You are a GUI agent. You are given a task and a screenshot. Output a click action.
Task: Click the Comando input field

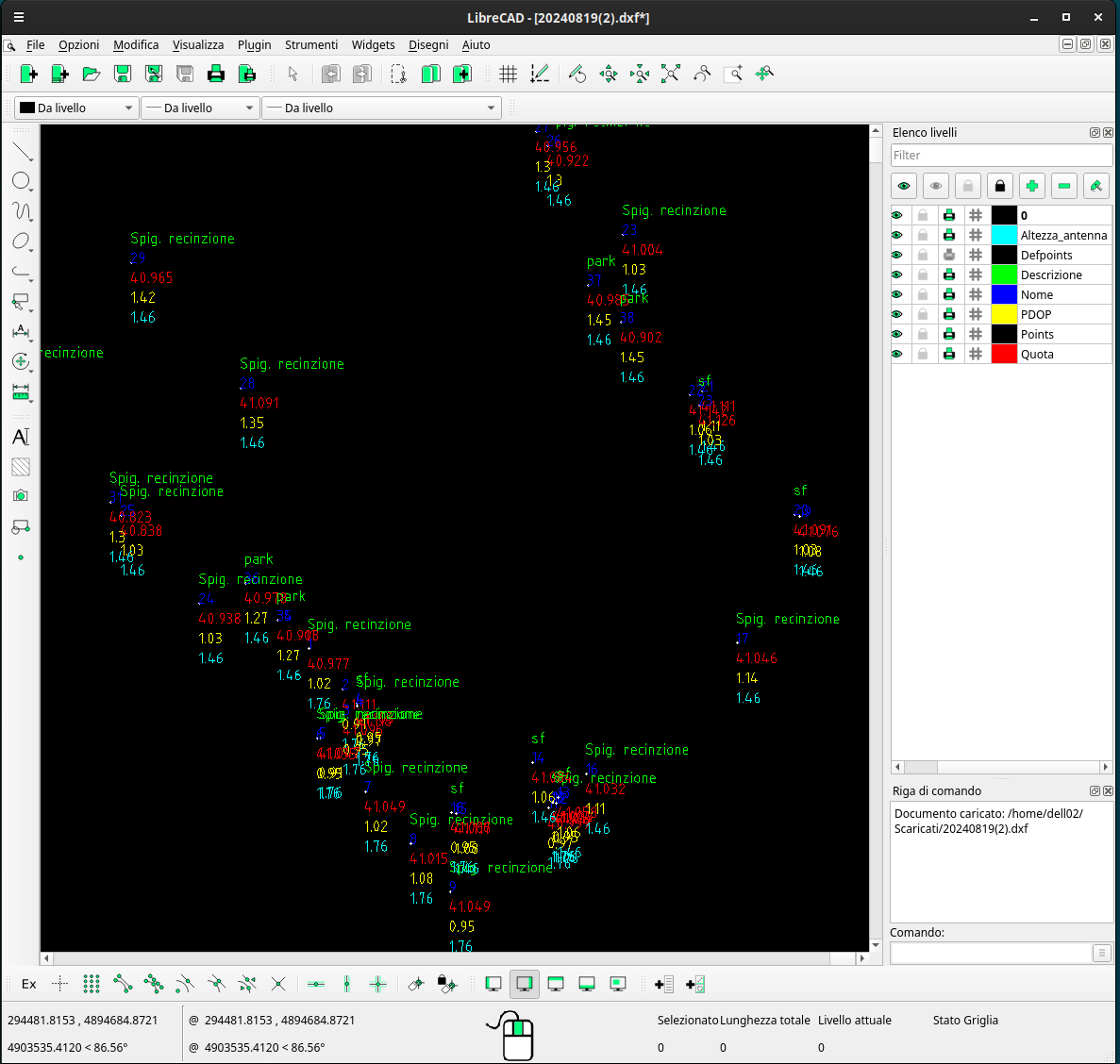(x=992, y=953)
